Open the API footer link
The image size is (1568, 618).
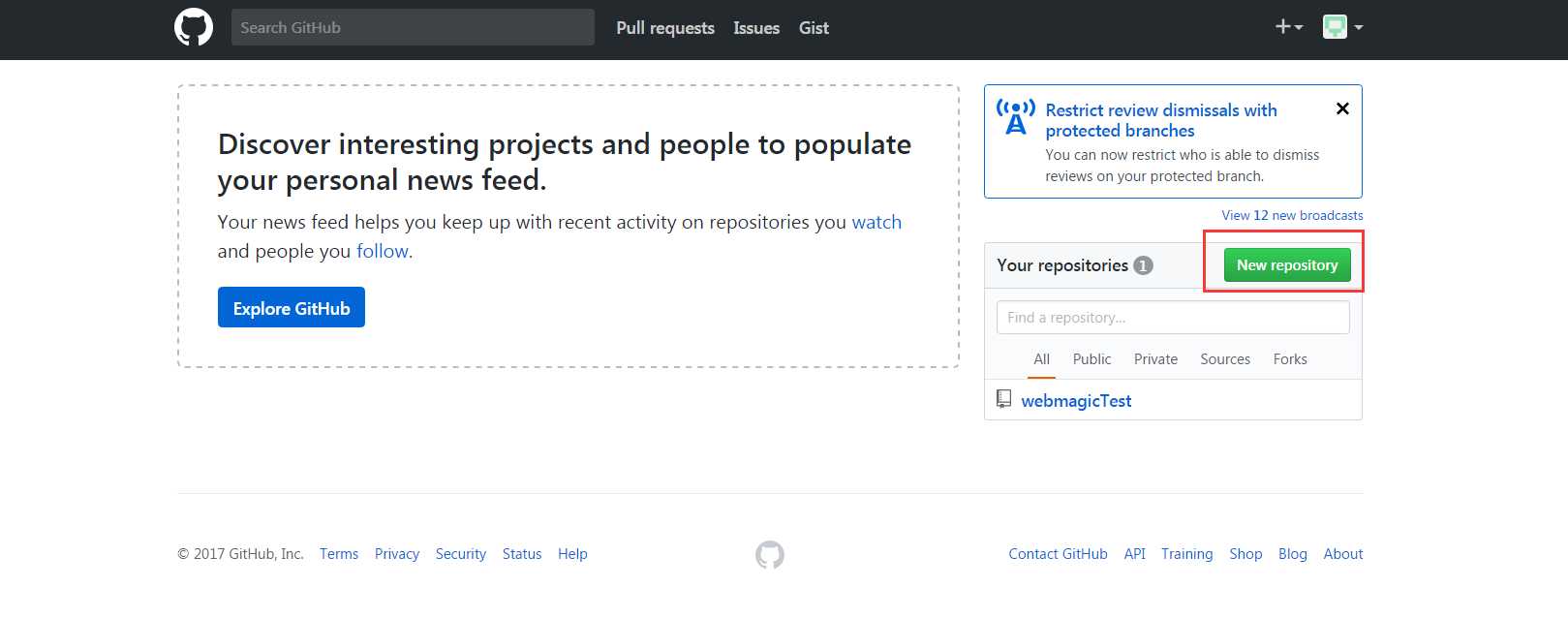tap(1134, 554)
